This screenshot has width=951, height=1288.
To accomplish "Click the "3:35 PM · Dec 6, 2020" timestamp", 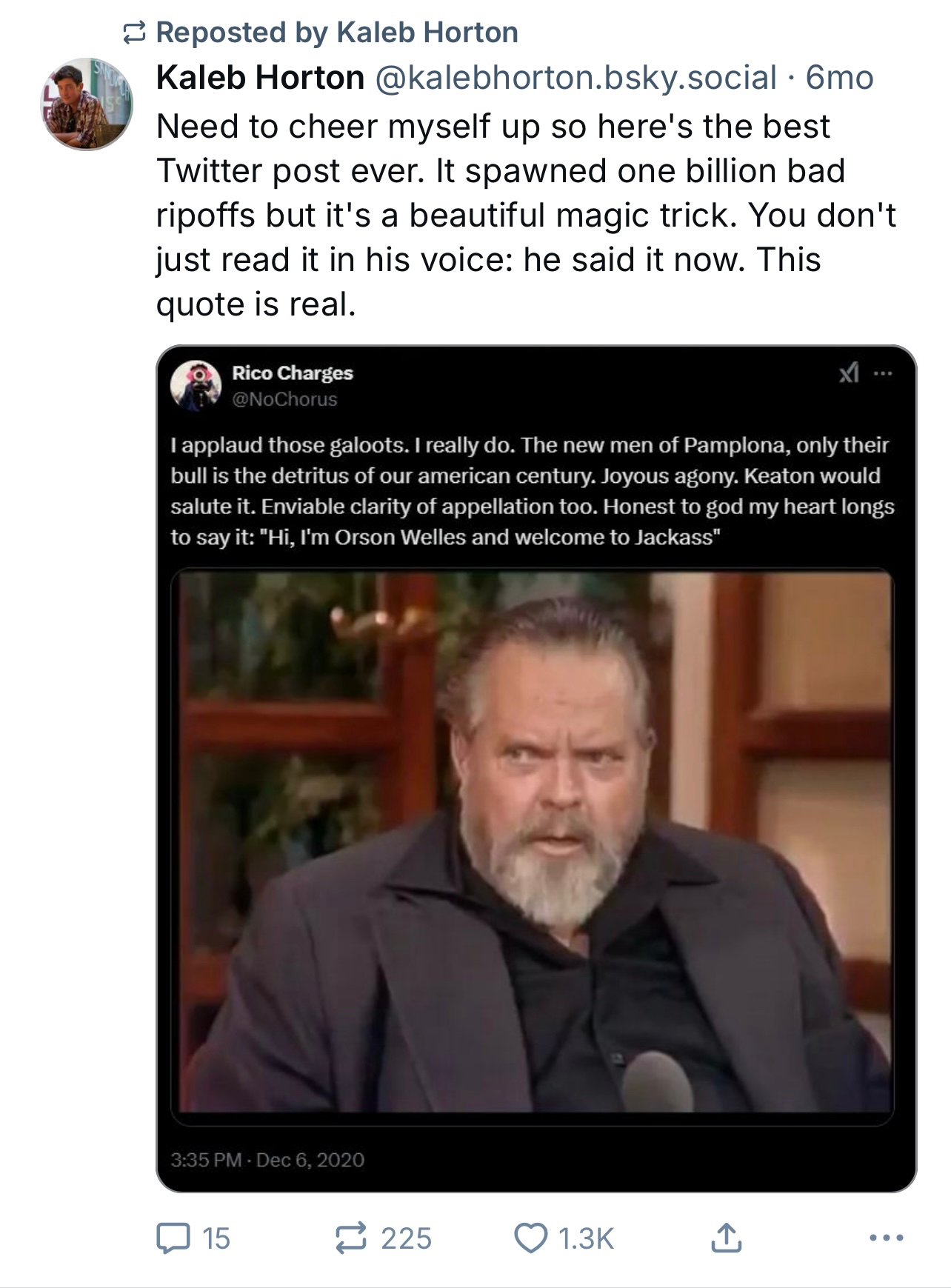I will 267,1159.
